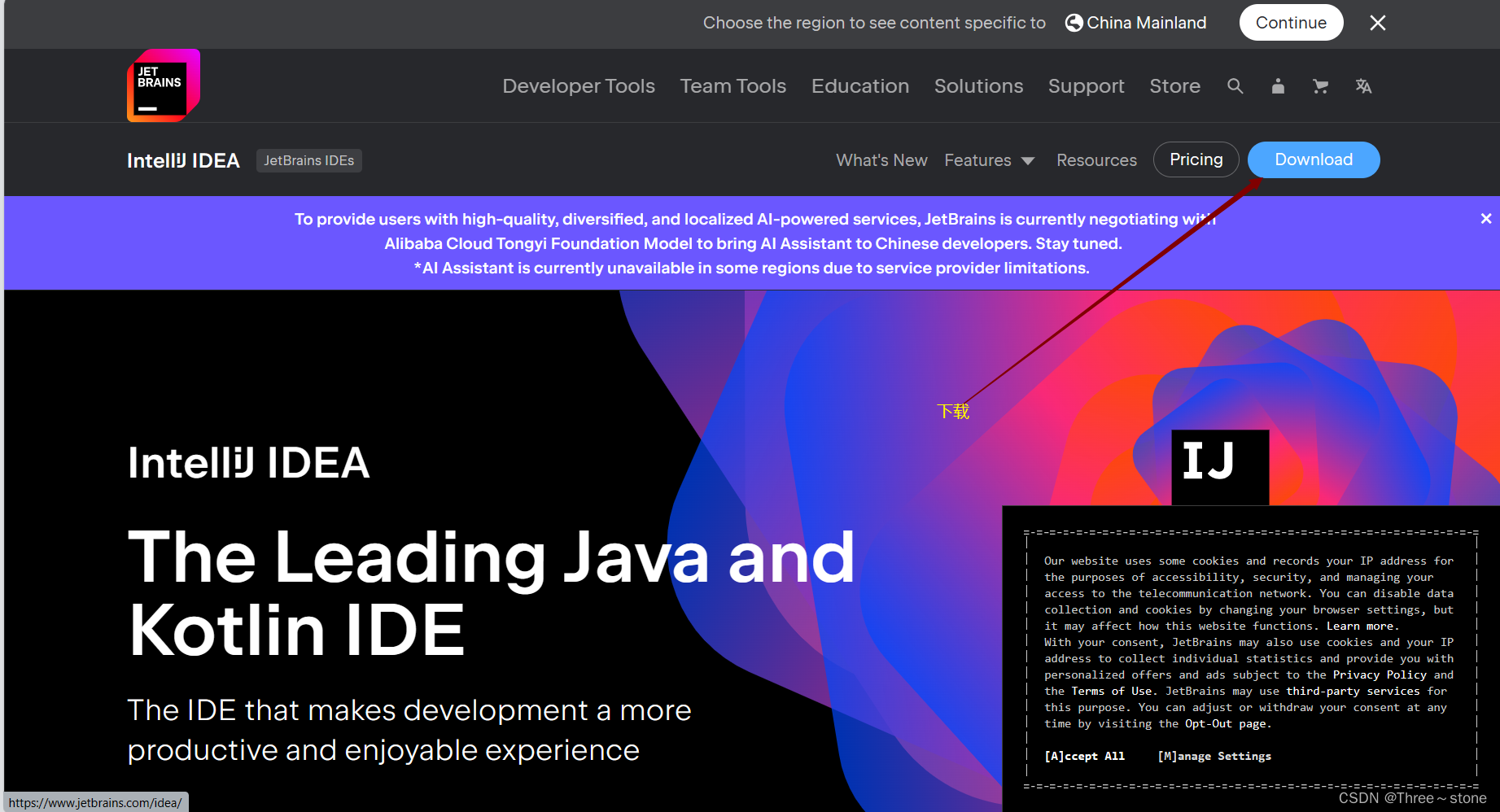Open the Education menu
Image resolution: width=1500 pixels, height=812 pixels.
pyautogui.click(x=859, y=85)
